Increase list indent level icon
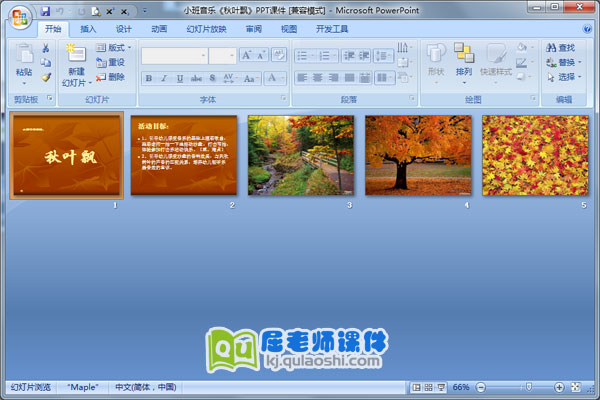This screenshot has height=400, width=600. click(x=364, y=56)
